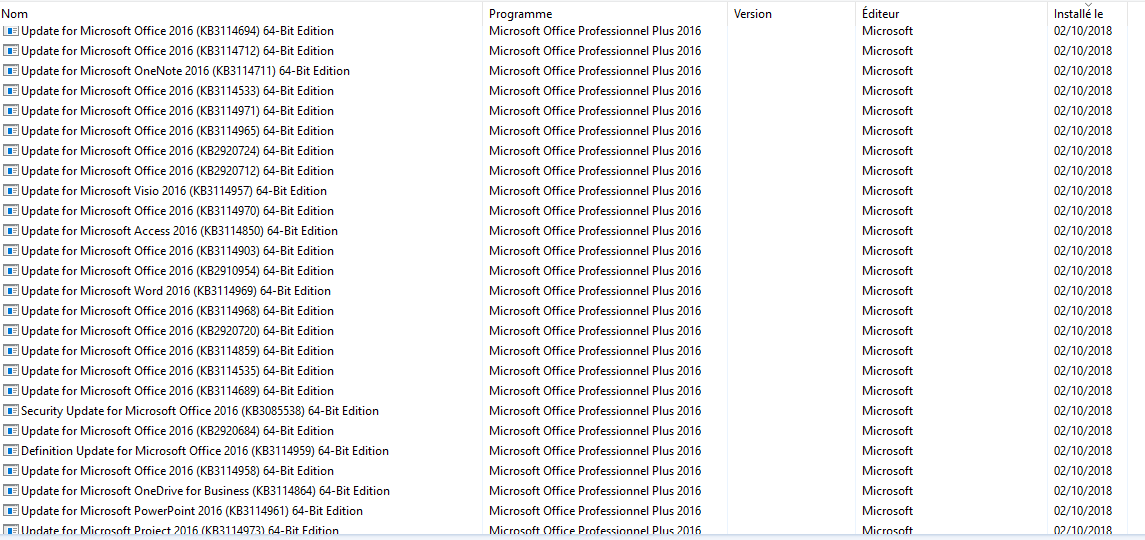Screen dimensions: 1145x540
Task: Click the Access 2016 KB3114850 update icon
Action: pos(11,230)
